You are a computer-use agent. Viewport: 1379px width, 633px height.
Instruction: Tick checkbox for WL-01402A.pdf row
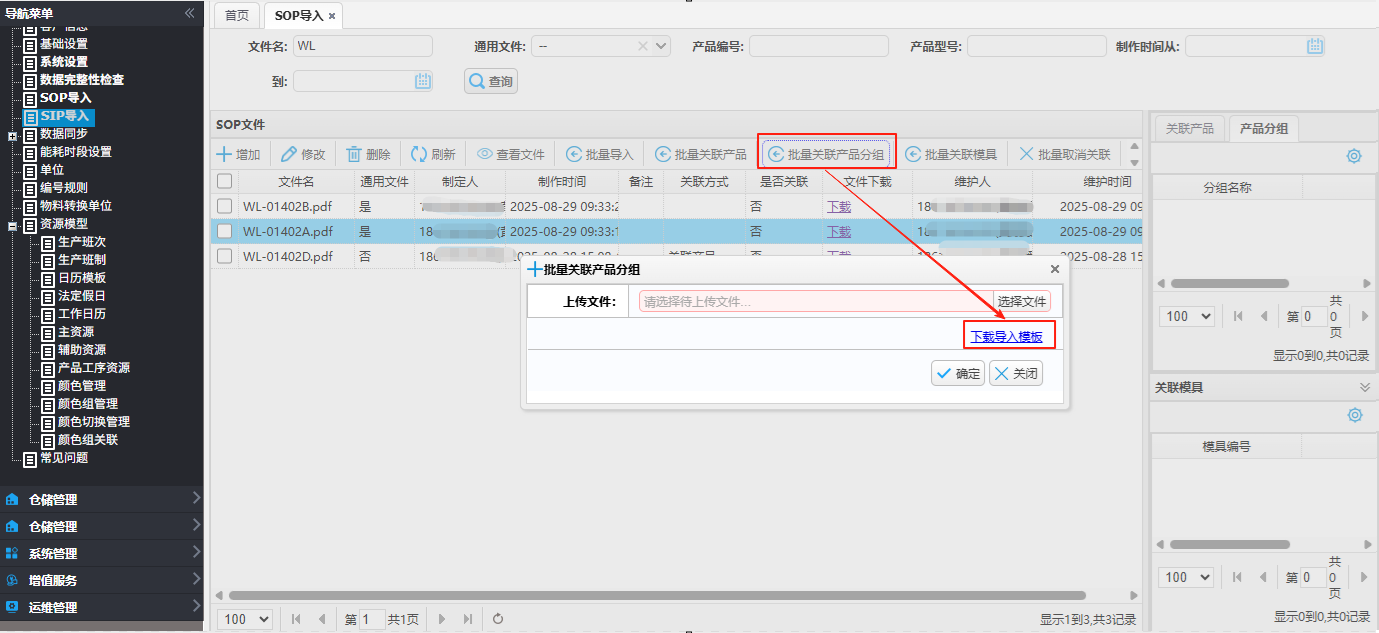pyautogui.click(x=225, y=231)
